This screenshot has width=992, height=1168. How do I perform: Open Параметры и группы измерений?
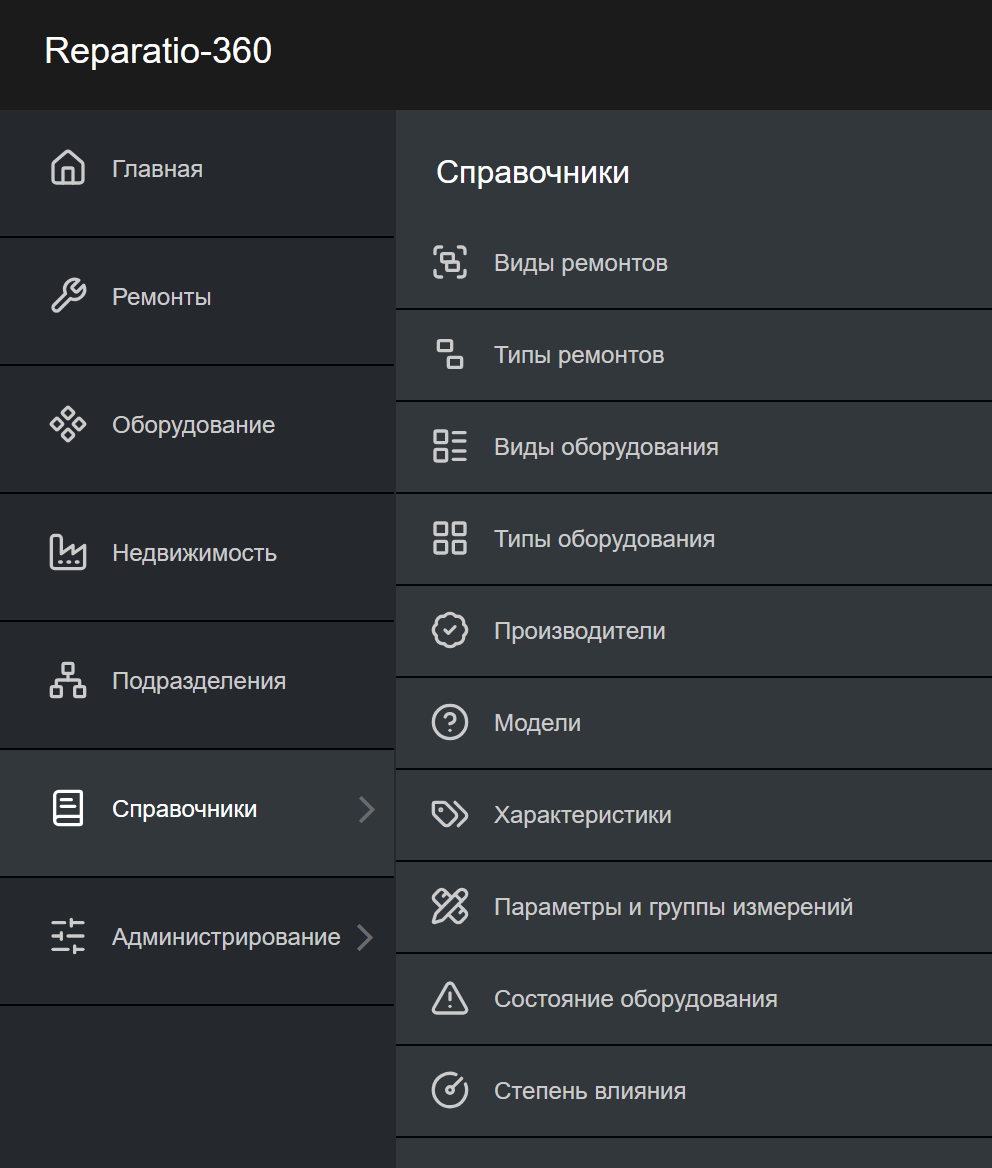pyautogui.click(x=673, y=907)
